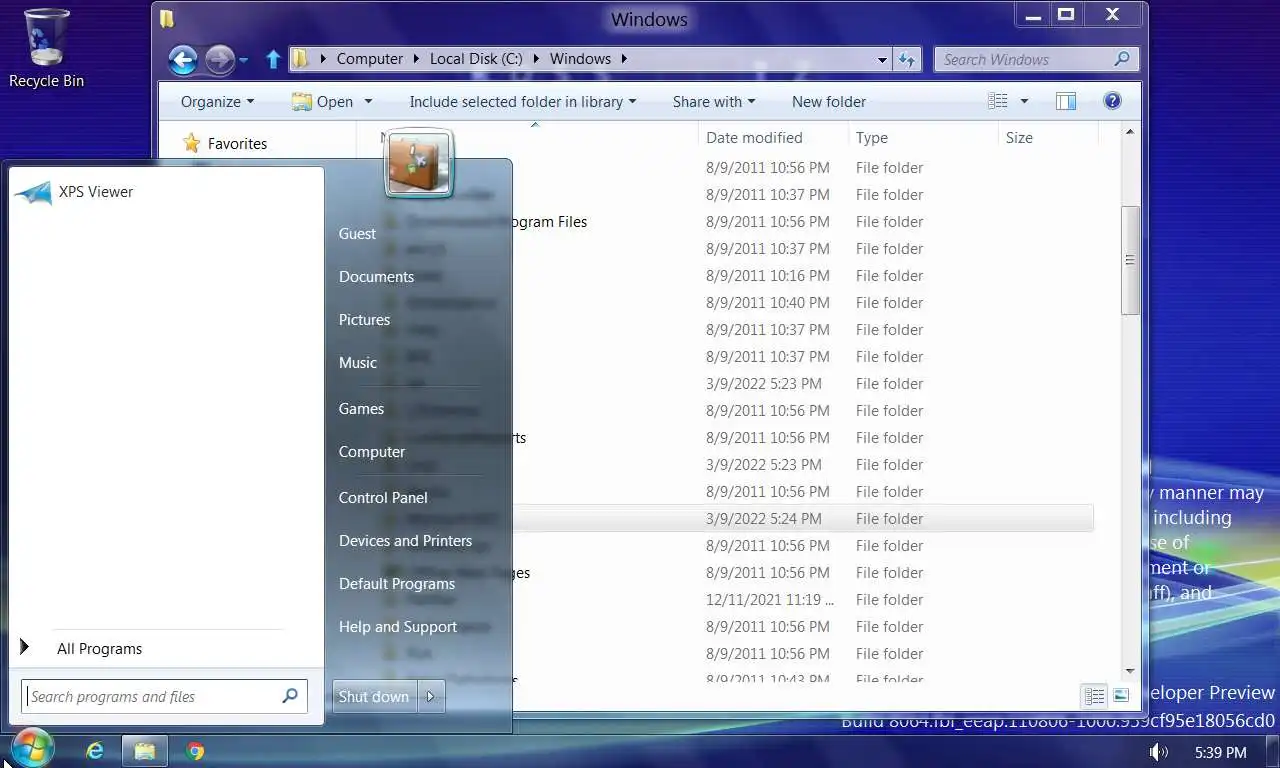Open Devices and Printers
The image size is (1280, 768).
[405, 540]
